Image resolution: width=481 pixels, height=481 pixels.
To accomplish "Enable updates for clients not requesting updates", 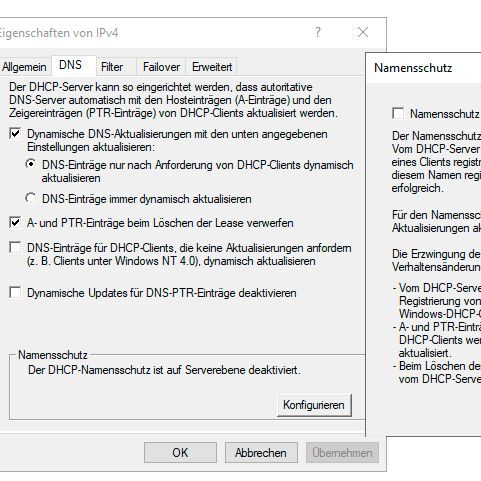I will (15, 248).
